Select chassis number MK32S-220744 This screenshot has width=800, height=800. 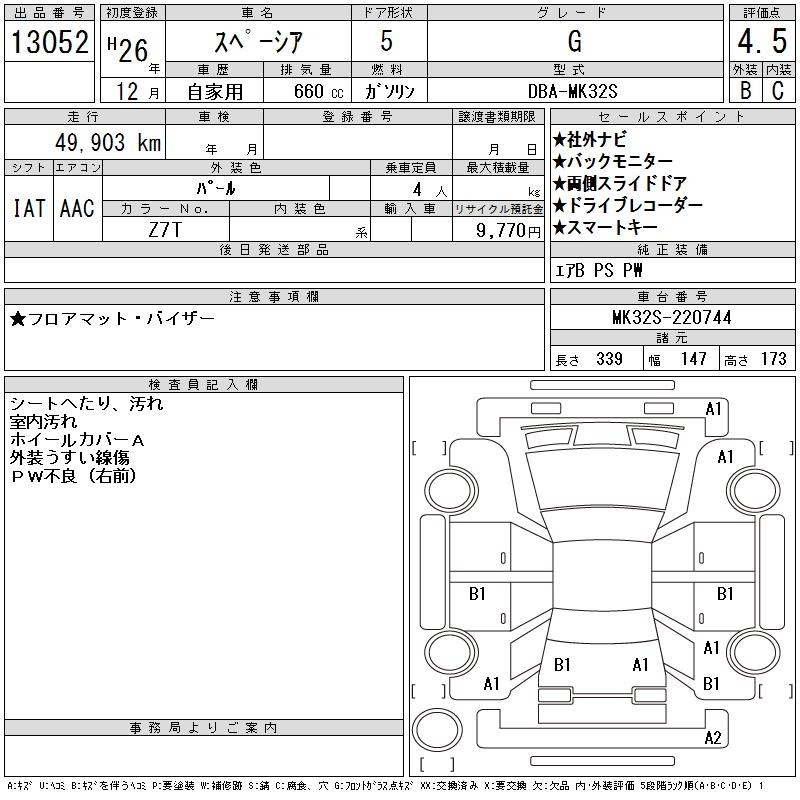pos(672,317)
